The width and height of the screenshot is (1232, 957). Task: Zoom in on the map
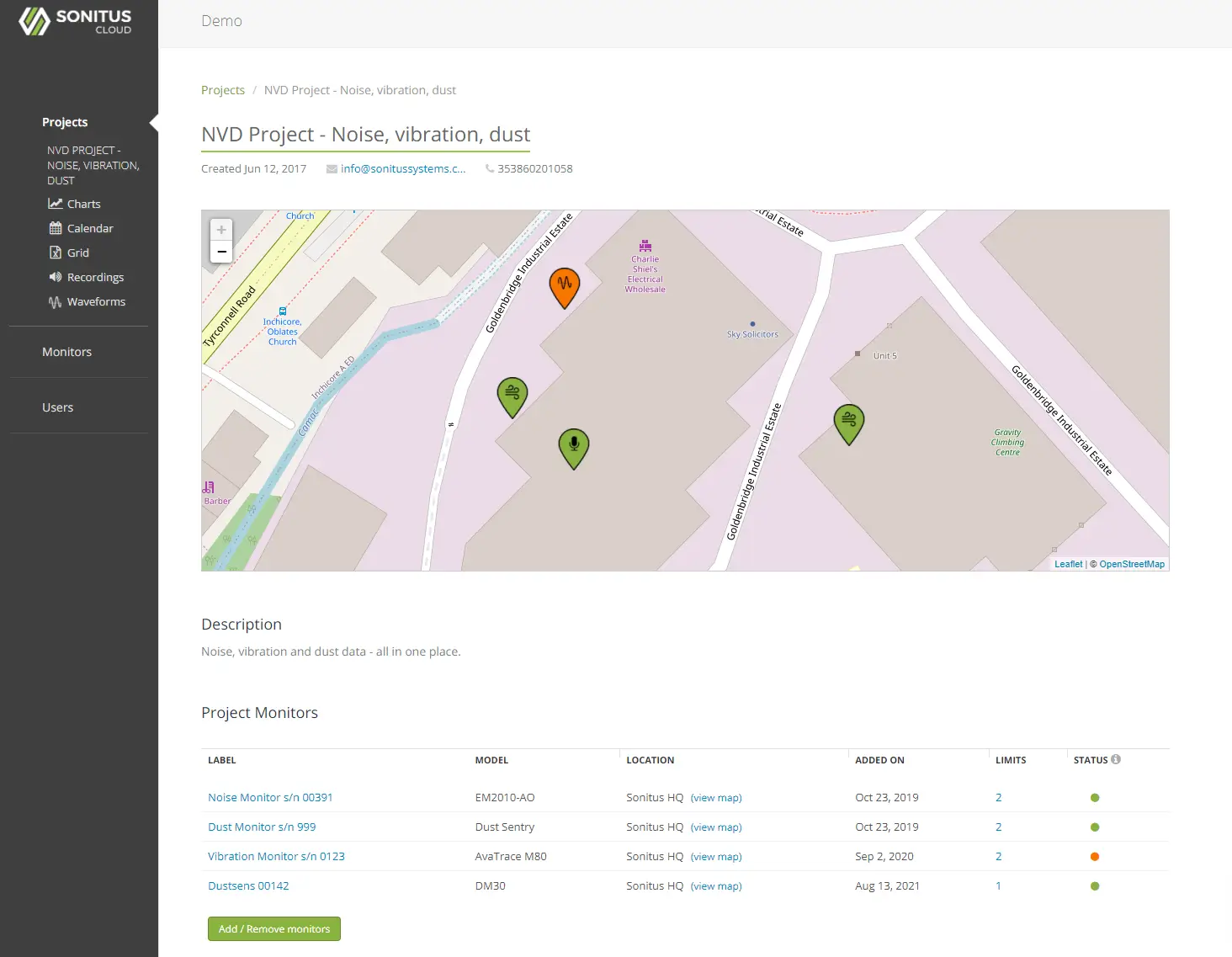(x=221, y=230)
